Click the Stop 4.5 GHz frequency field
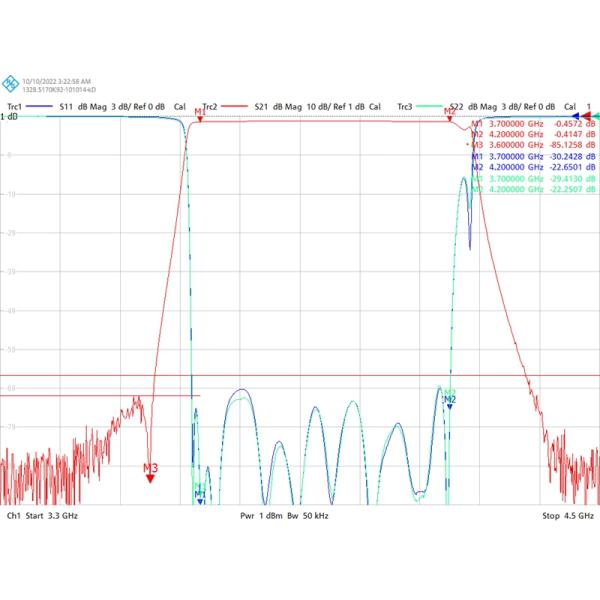Image resolution: width=600 pixels, height=600 pixels. 568,516
